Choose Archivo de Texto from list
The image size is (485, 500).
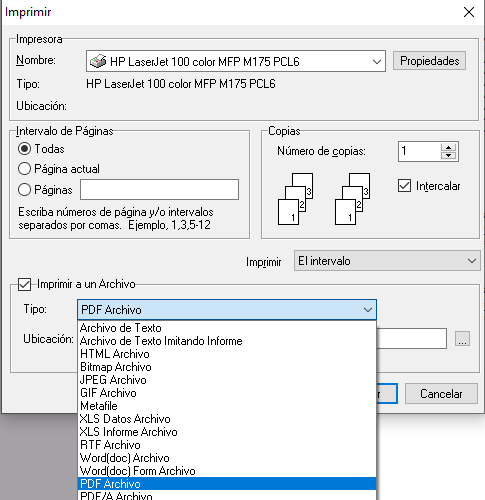[x=227, y=328]
